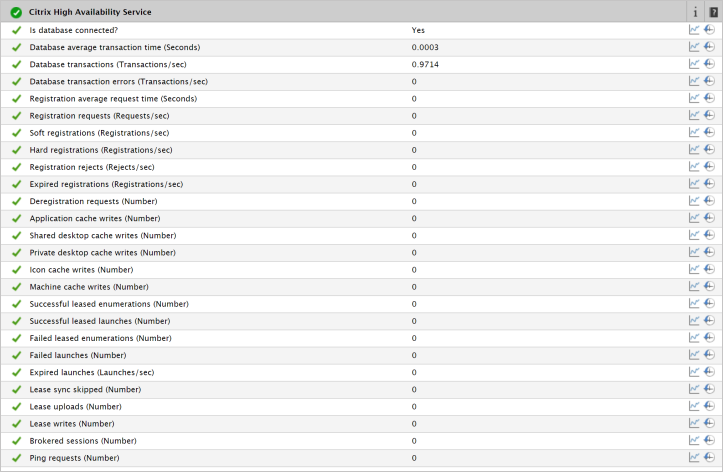Image resolution: width=723 pixels, height=472 pixels.
Task: Show graph for Icon cache writes row
Action: [694, 269]
